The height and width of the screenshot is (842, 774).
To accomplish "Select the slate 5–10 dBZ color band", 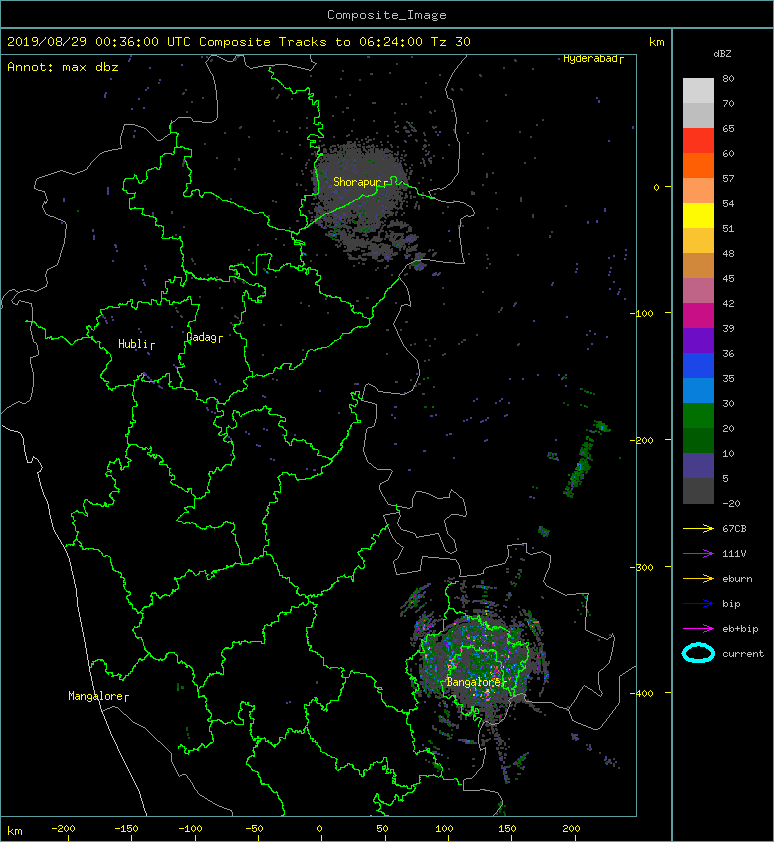I will pyautogui.click(x=698, y=466).
